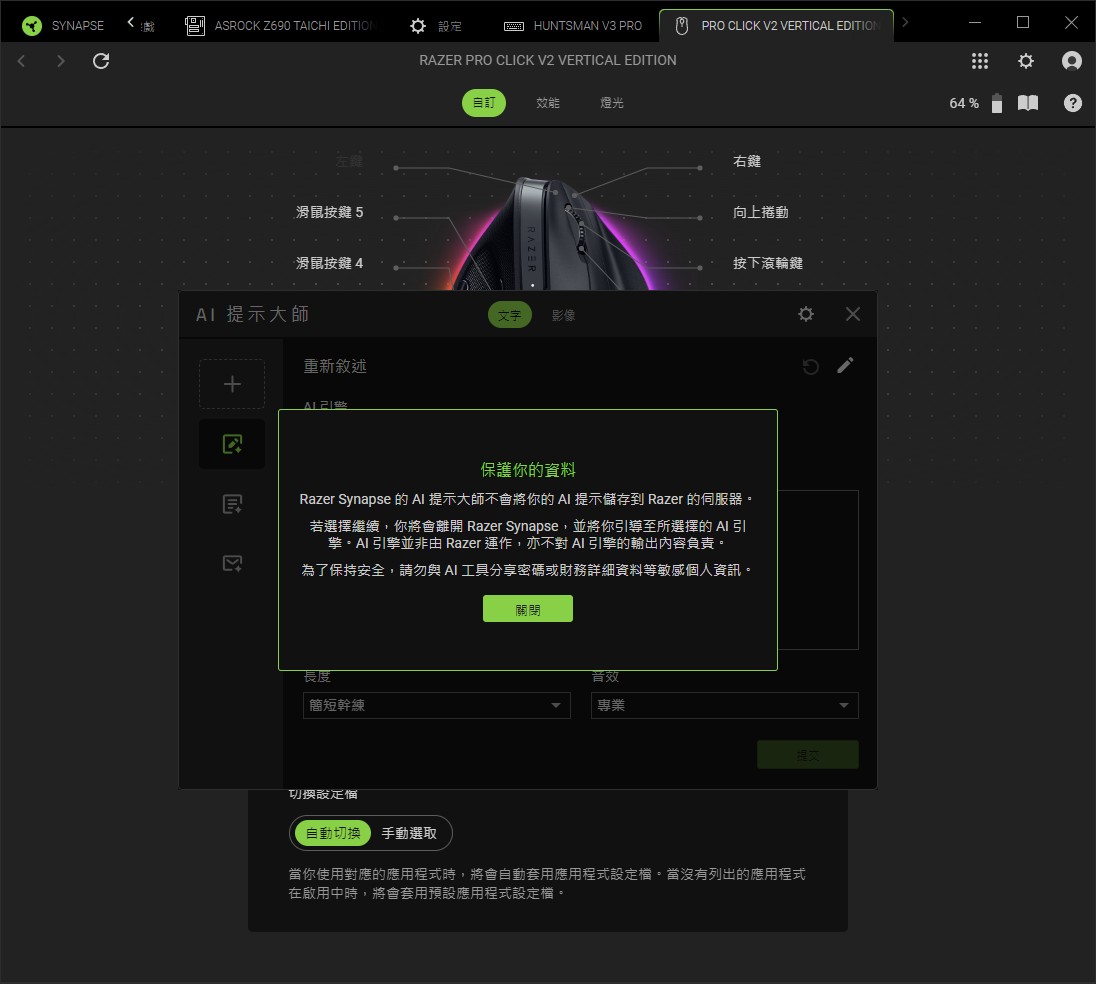1096x984 pixels.
Task: Select the 滑鼠按鍵 5 button assignment
Action: 329,212
